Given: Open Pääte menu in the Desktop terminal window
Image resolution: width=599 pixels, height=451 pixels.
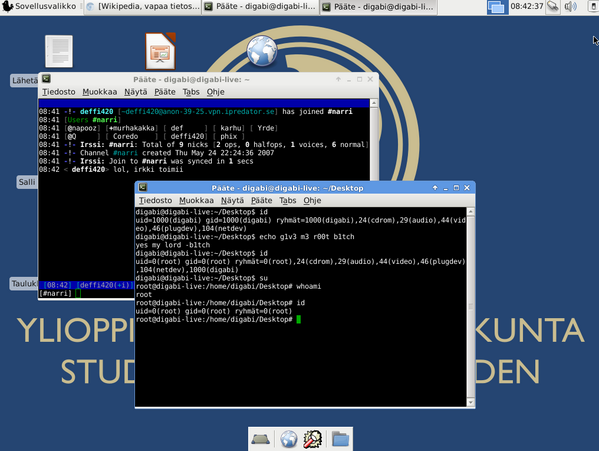Looking at the screenshot, I should [261, 200].
